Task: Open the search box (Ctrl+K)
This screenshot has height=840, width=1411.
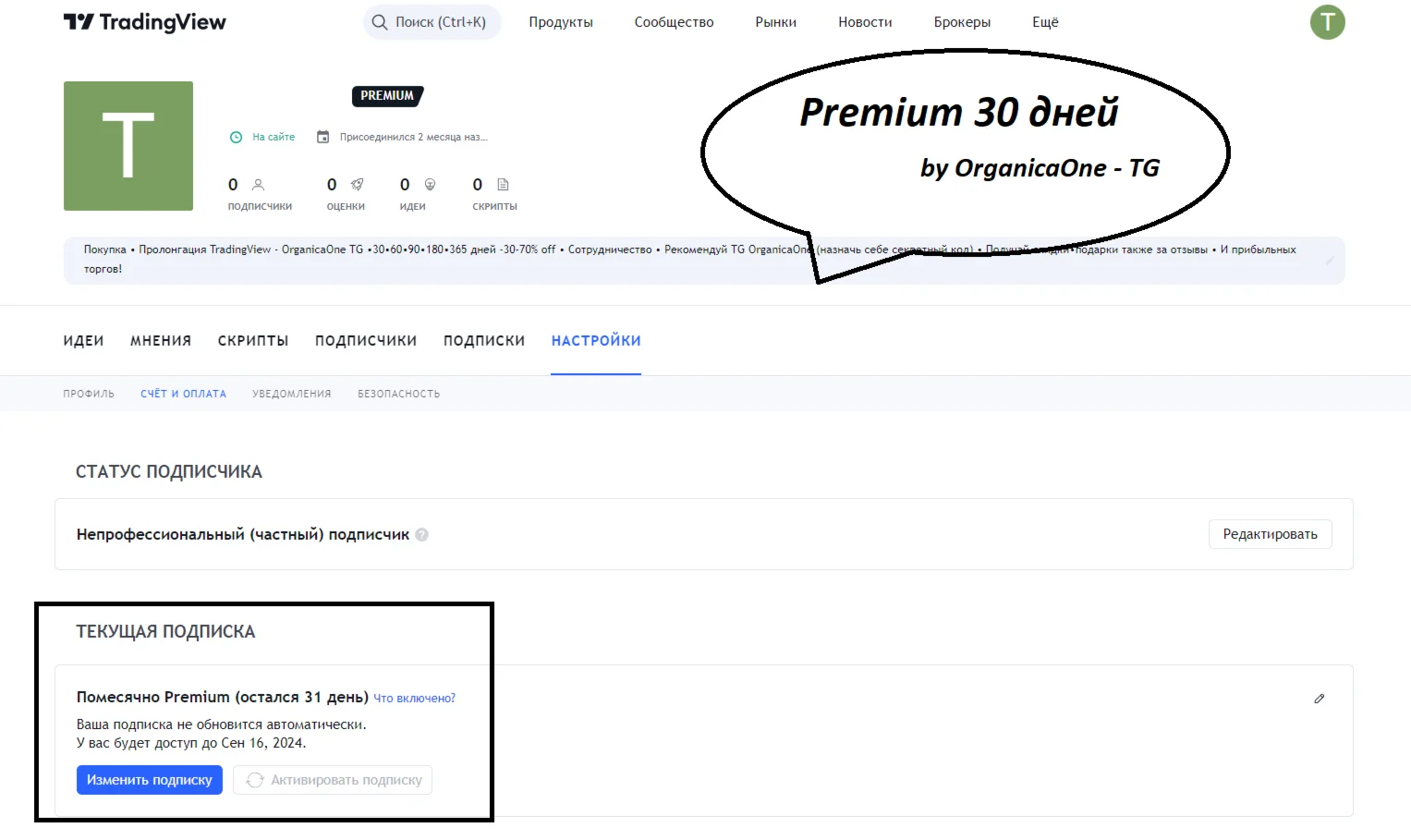Action: pos(432,22)
